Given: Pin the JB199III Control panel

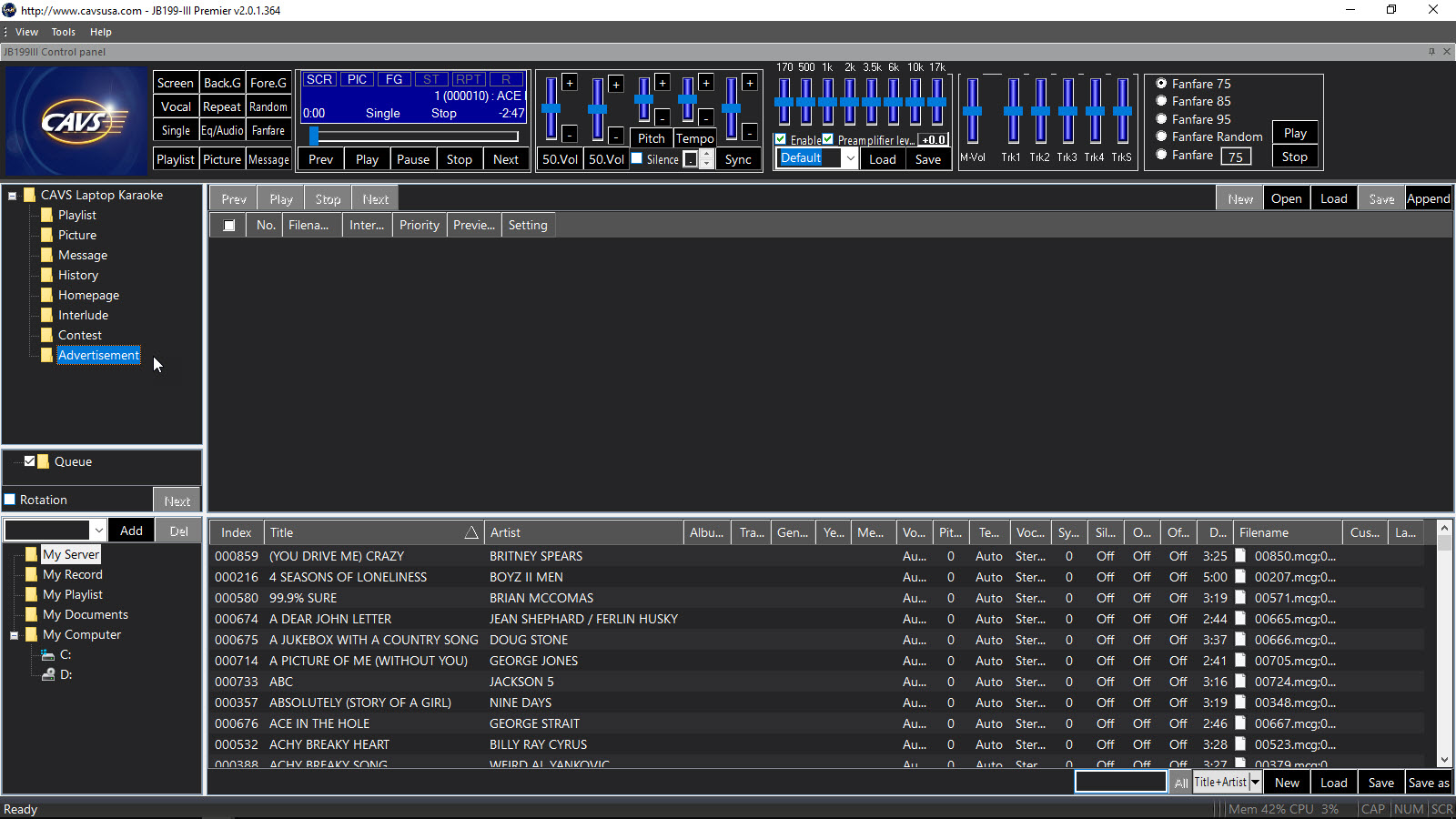Looking at the screenshot, I should [x=1431, y=52].
